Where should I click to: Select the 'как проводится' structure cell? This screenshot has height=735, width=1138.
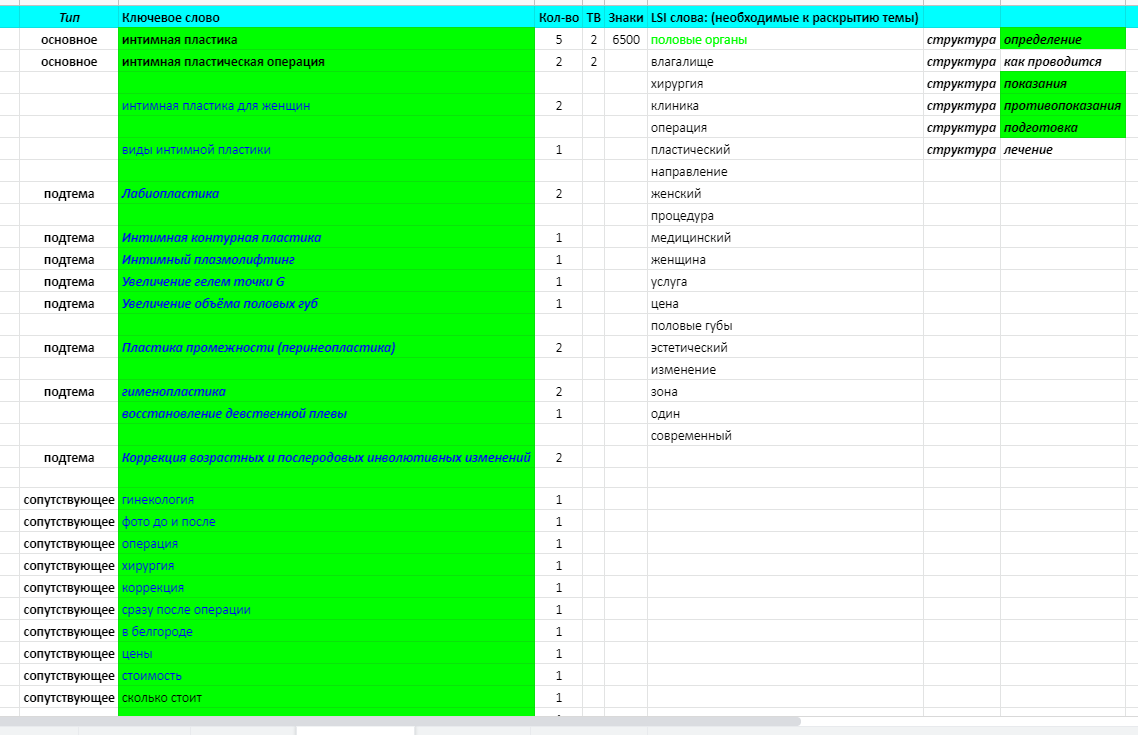tap(1063, 62)
